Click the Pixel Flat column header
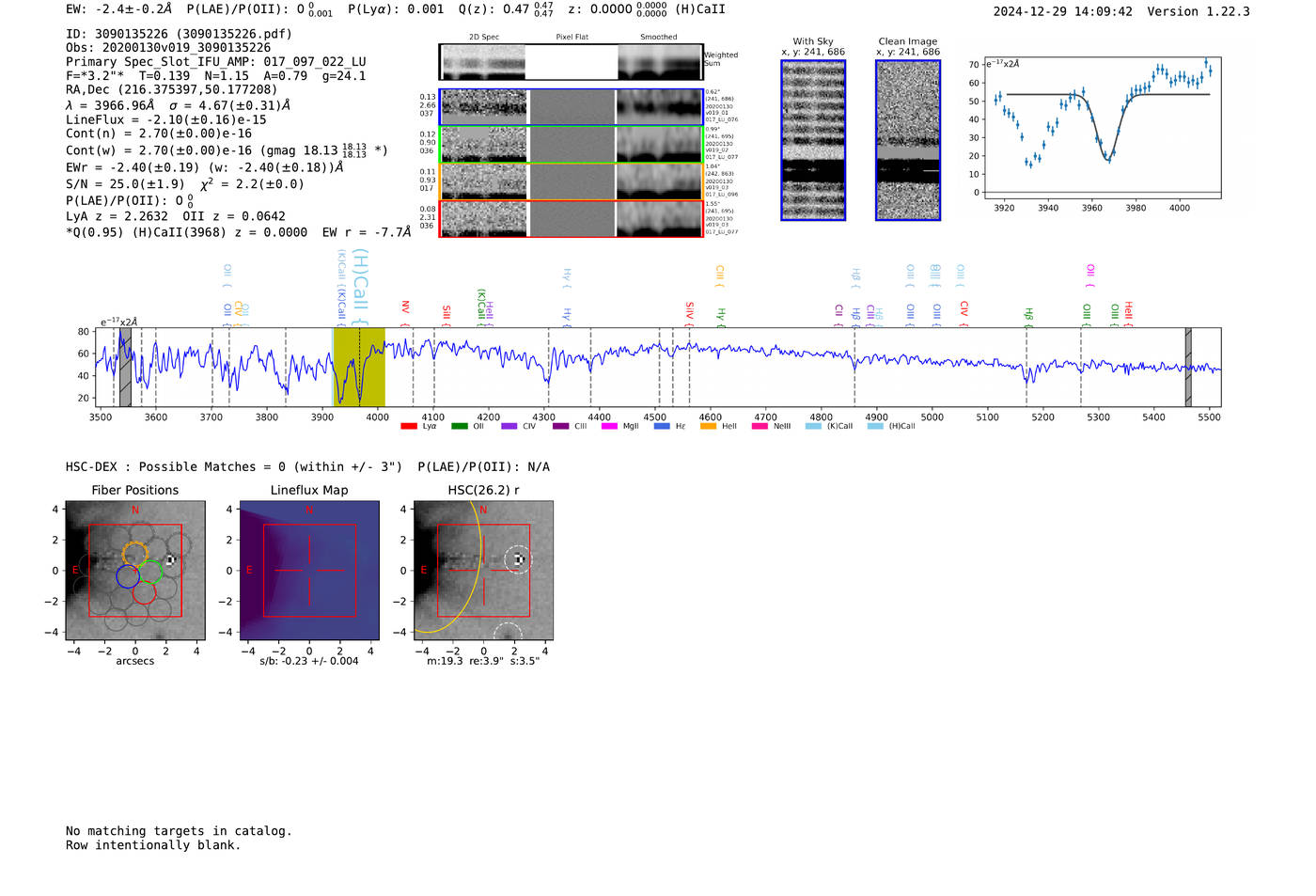Viewport: 1316px width, 896px height. click(572, 37)
